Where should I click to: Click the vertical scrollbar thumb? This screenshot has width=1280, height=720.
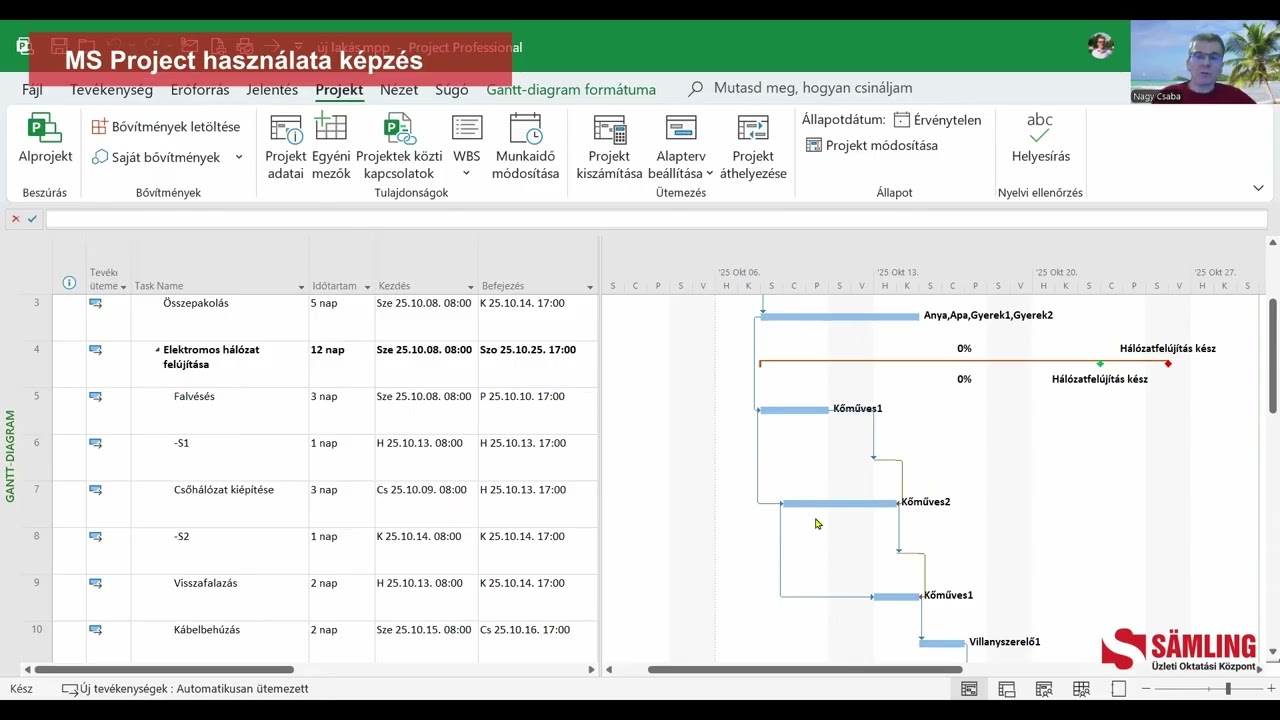point(1273,356)
